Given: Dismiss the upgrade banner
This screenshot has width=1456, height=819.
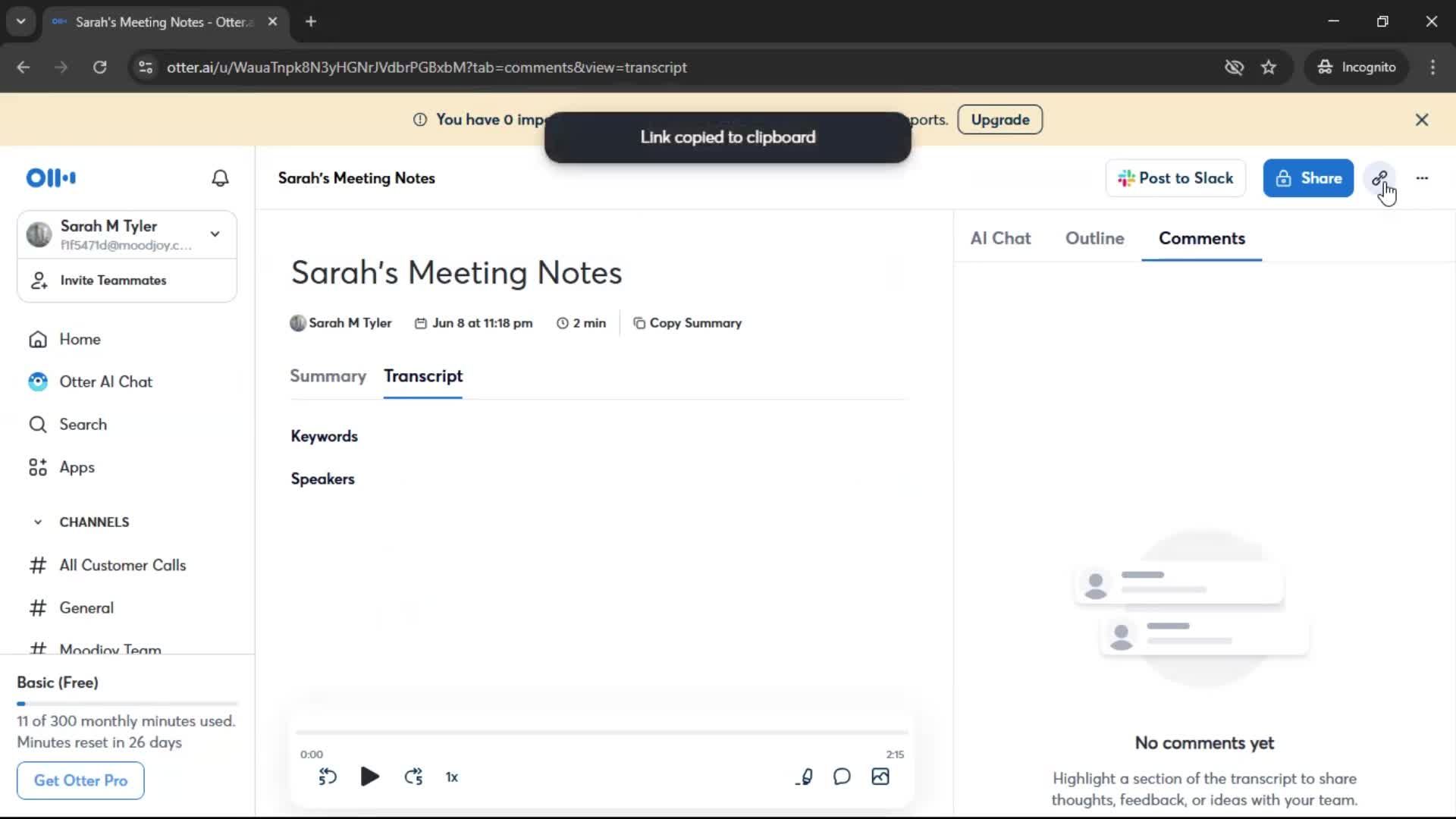Looking at the screenshot, I should pos(1422,120).
